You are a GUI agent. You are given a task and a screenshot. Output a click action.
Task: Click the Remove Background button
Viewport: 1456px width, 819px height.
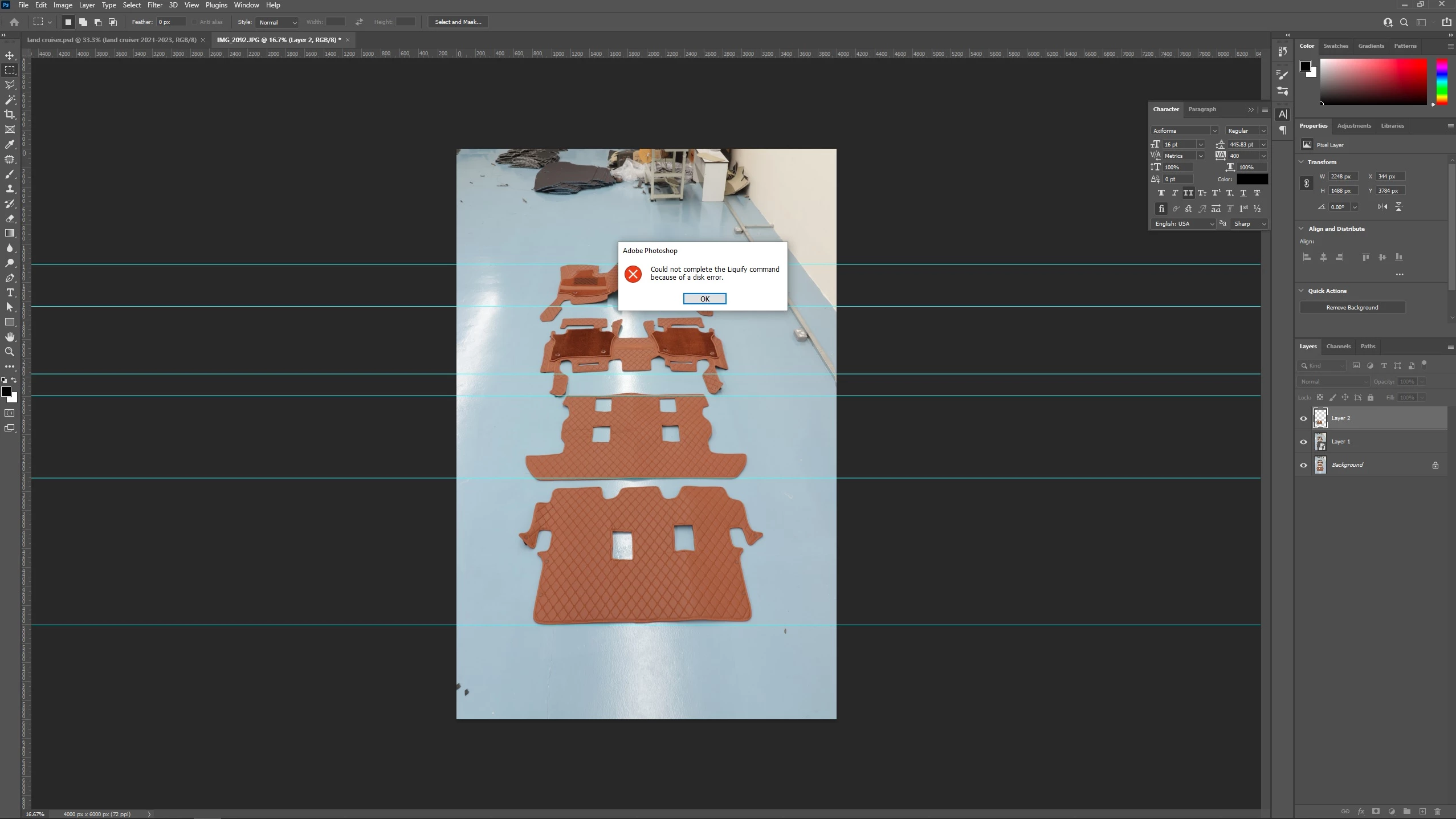click(x=1352, y=307)
